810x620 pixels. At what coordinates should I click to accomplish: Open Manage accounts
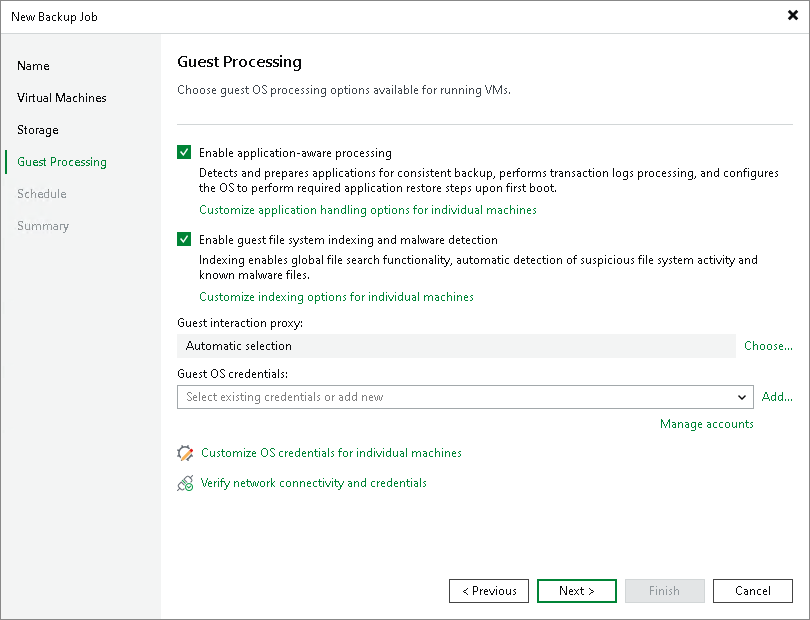click(706, 424)
